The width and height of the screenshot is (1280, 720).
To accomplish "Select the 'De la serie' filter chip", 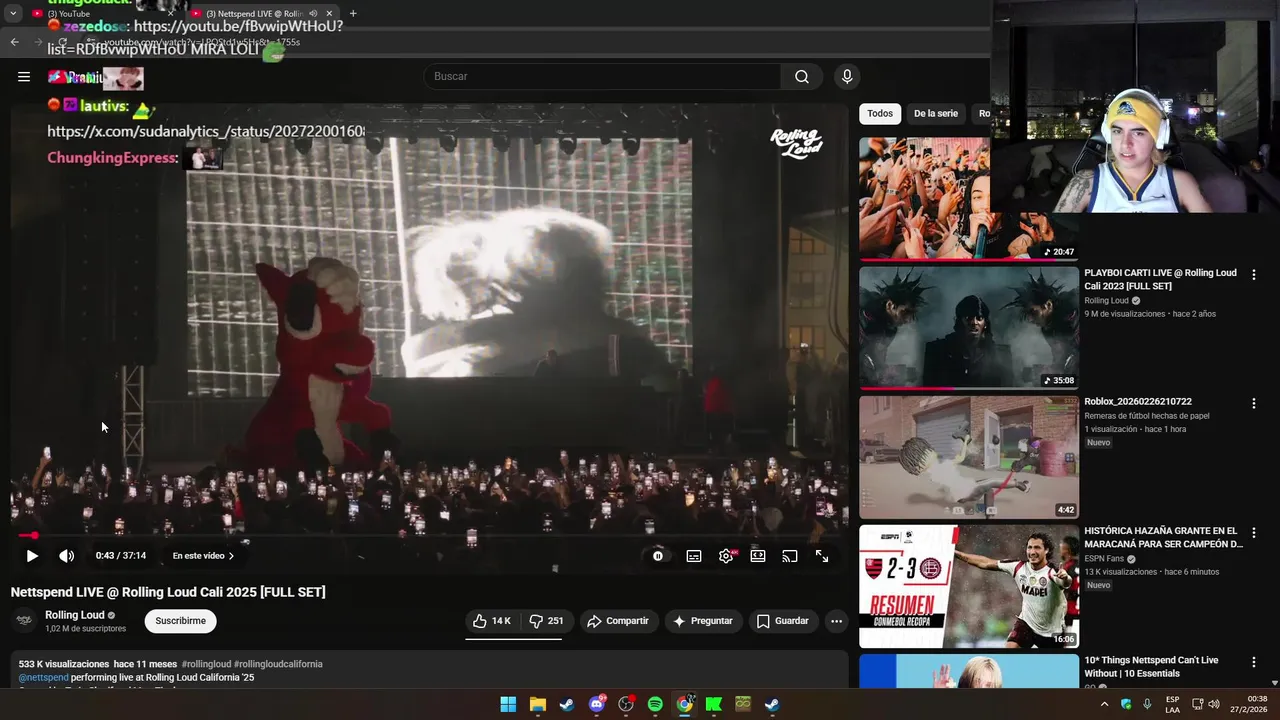I will [935, 114].
